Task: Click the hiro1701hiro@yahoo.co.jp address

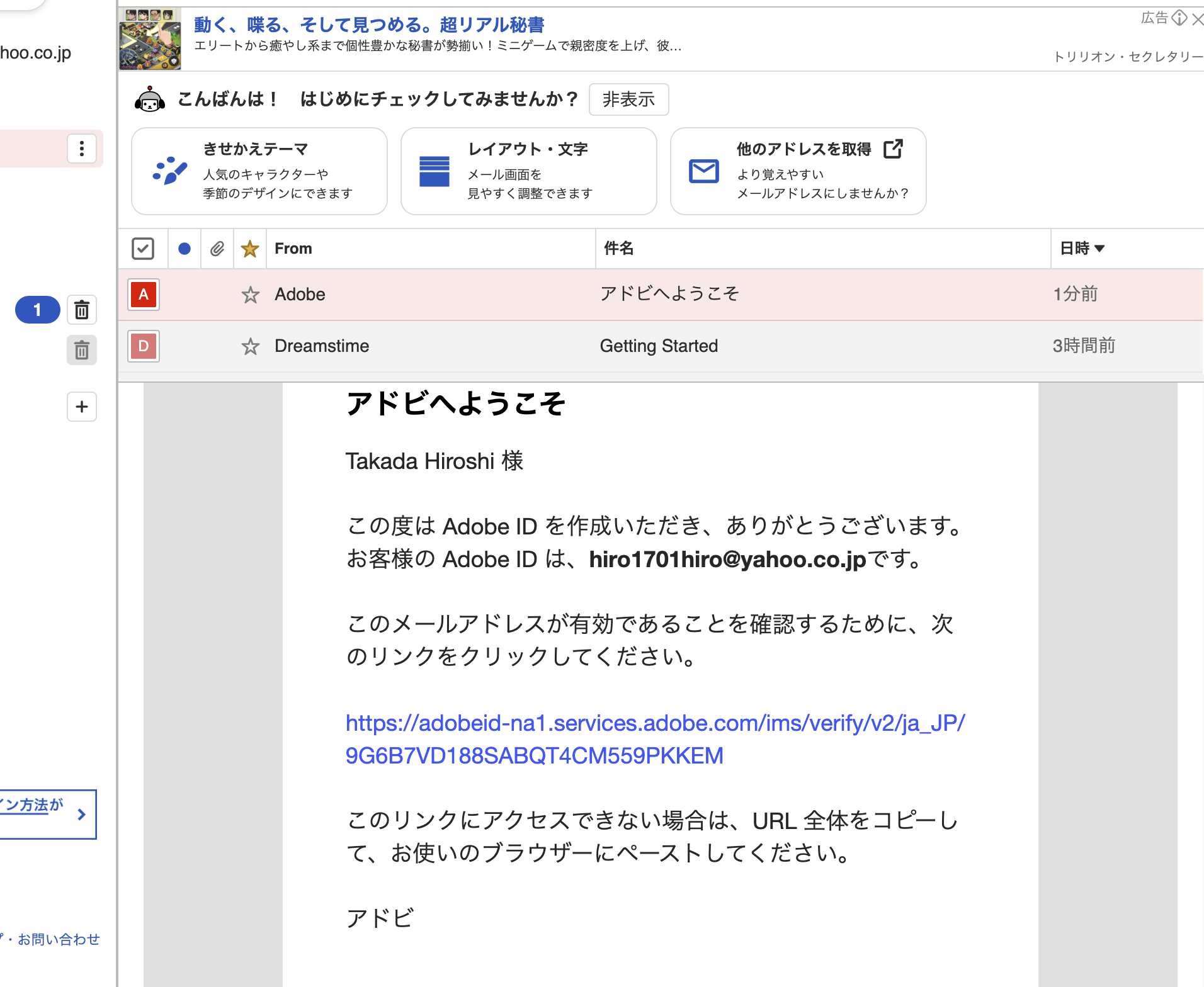Action: (728, 559)
